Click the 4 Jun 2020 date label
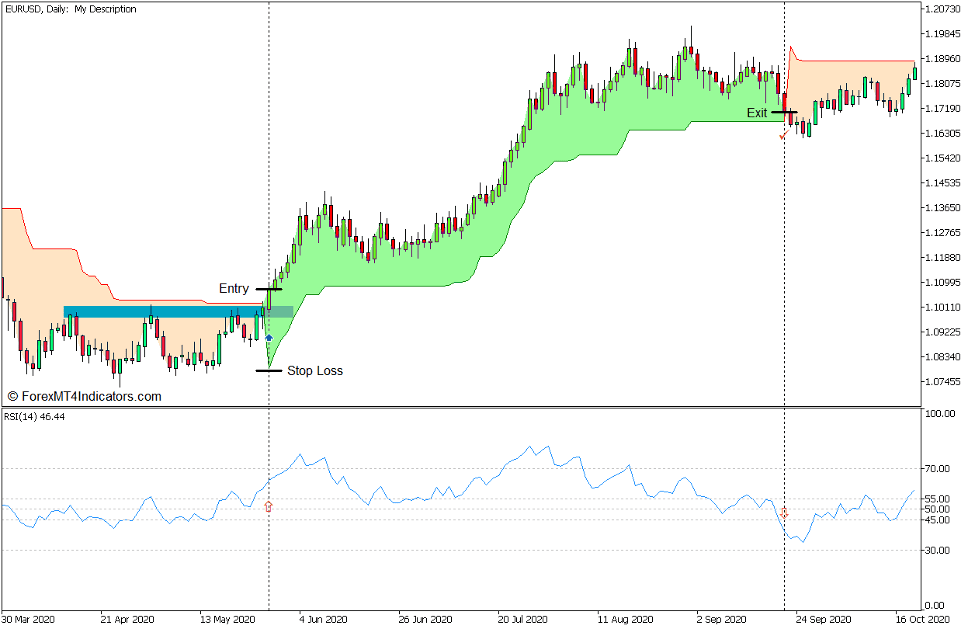Image resolution: width=977 pixels, height=629 pixels. point(324,619)
